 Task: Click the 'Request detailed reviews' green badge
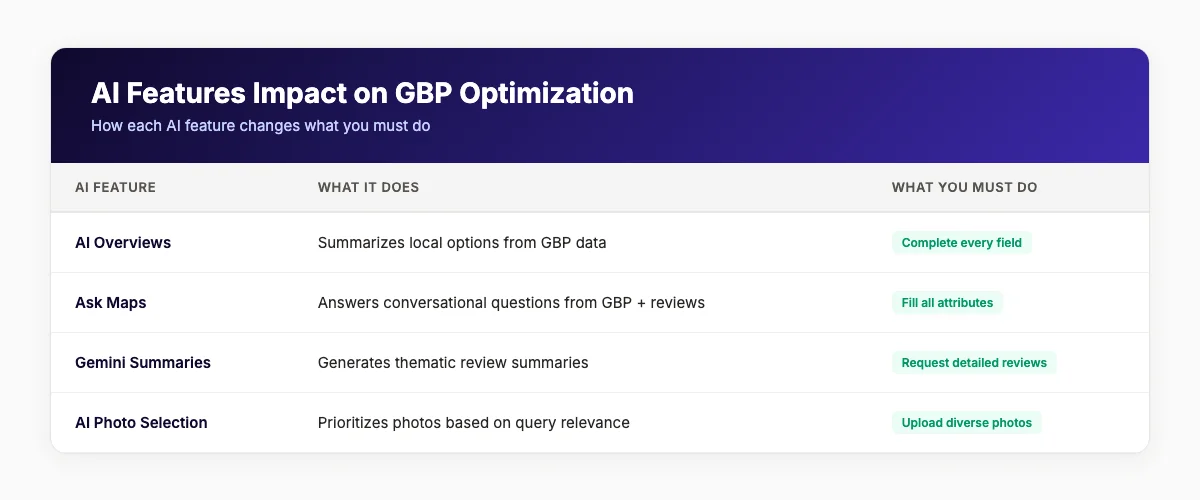point(974,363)
